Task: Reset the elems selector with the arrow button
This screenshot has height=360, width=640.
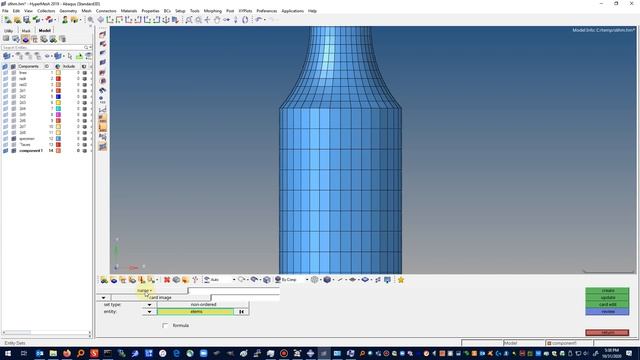Action: pyautogui.click(x=241, y=312)
